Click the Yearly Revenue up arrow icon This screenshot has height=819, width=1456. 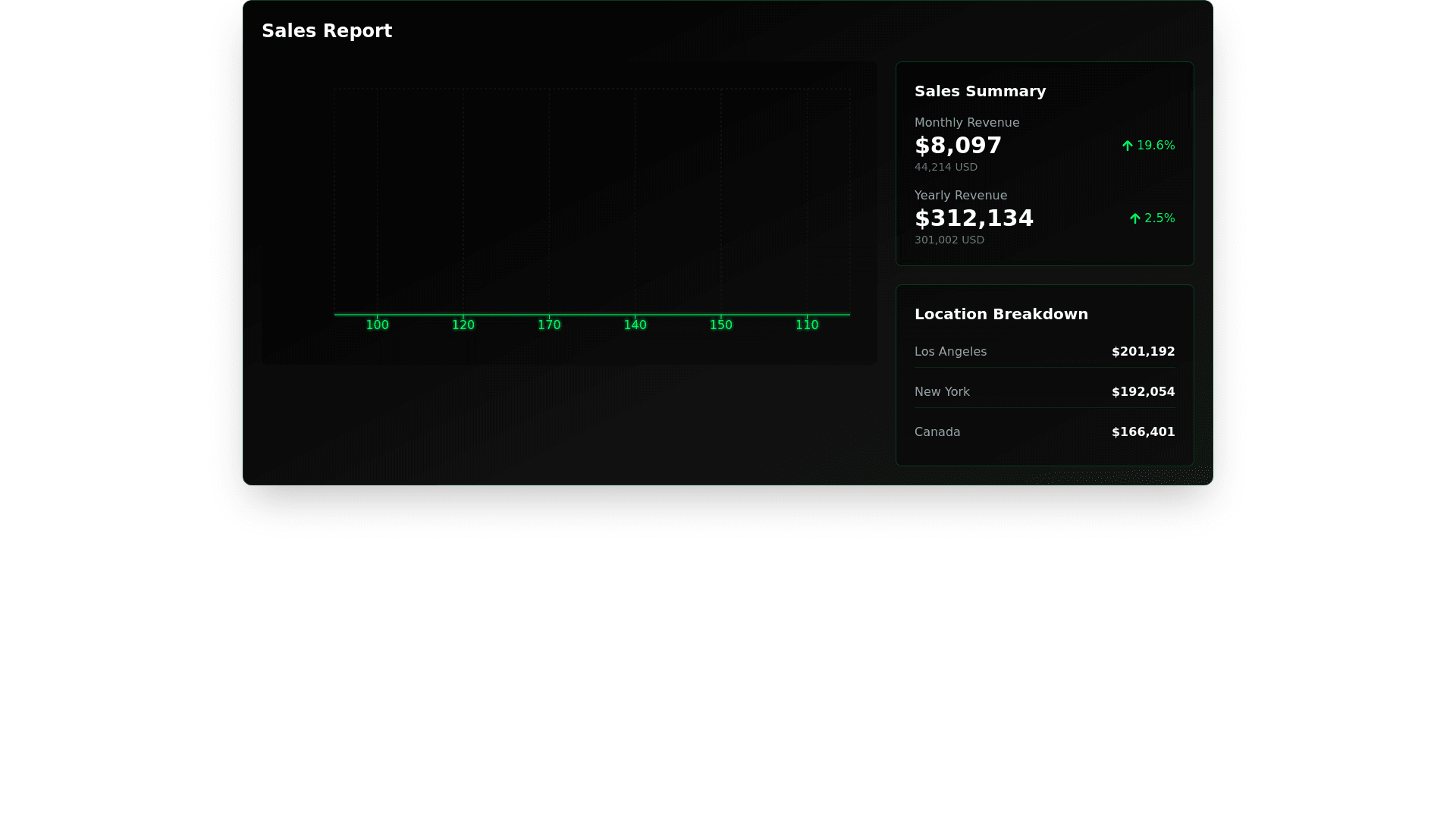point(1135,218)
